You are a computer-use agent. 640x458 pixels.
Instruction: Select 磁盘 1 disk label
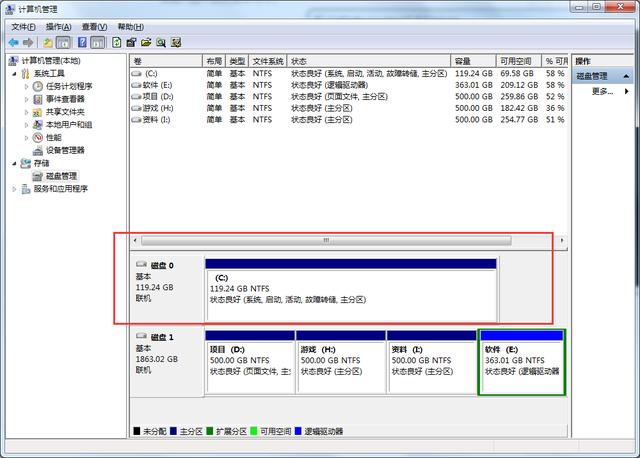coord(154,337)
